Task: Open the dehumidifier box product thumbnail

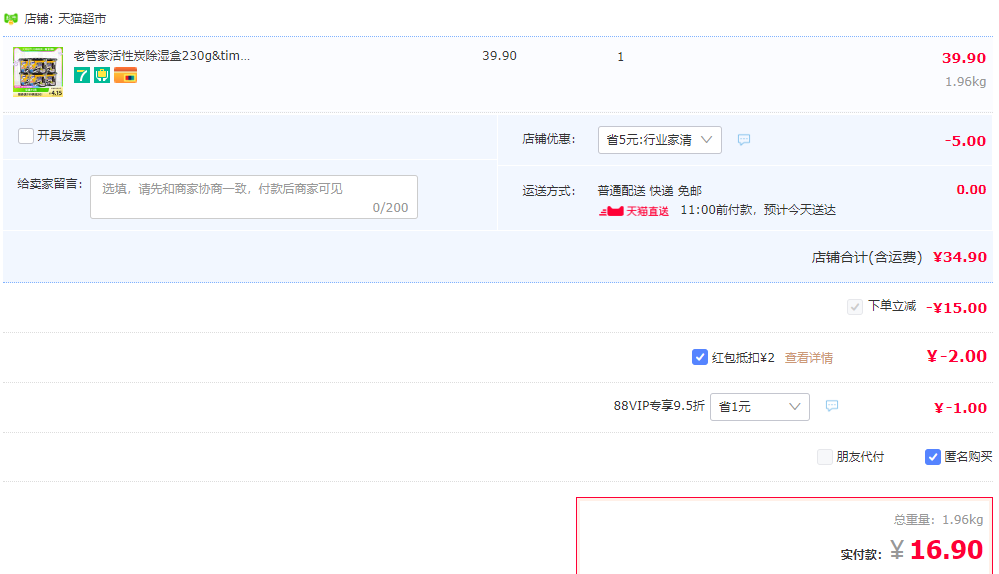Action: (38, 72)
